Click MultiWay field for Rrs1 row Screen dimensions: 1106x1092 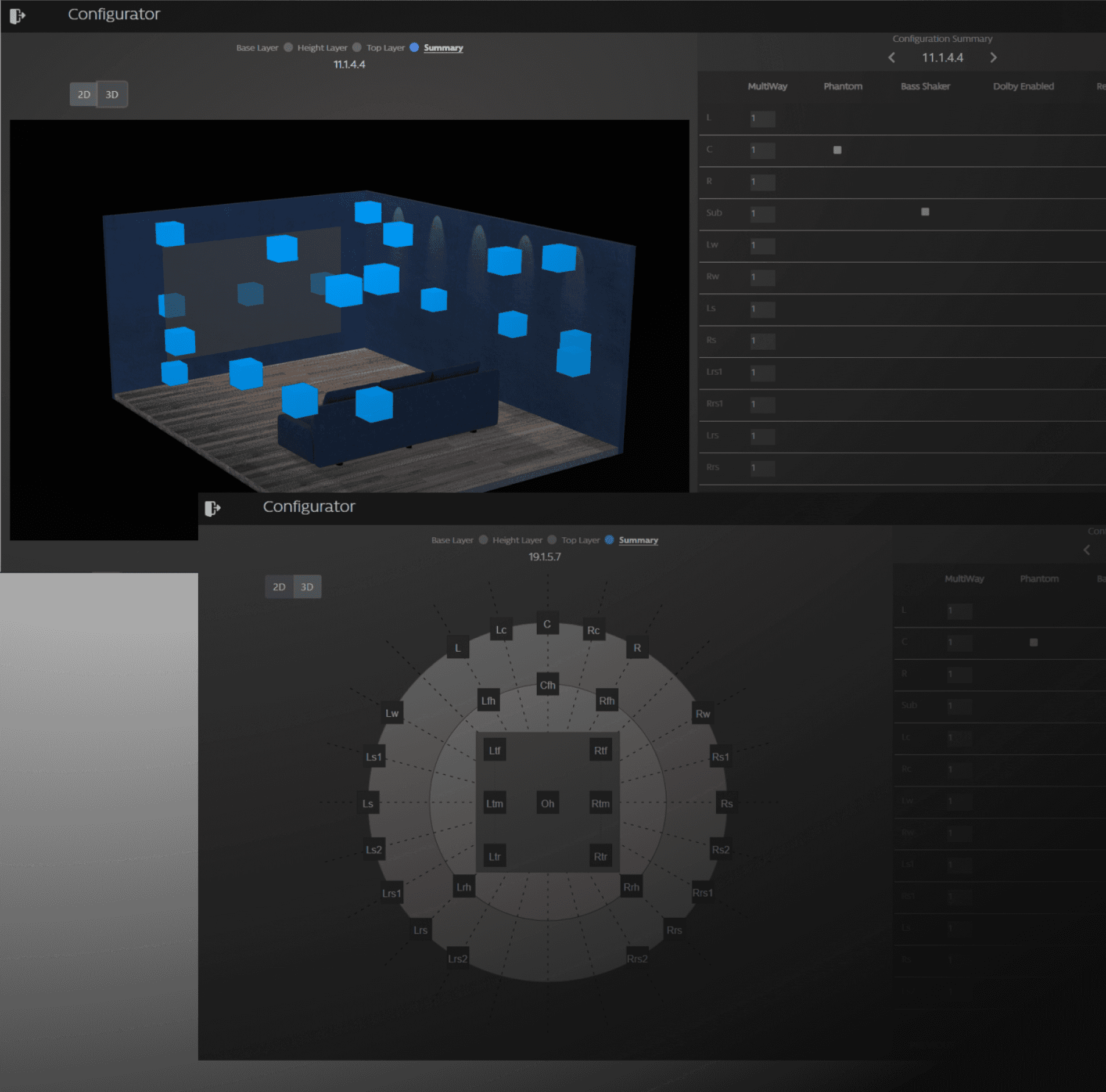(762, 404)
